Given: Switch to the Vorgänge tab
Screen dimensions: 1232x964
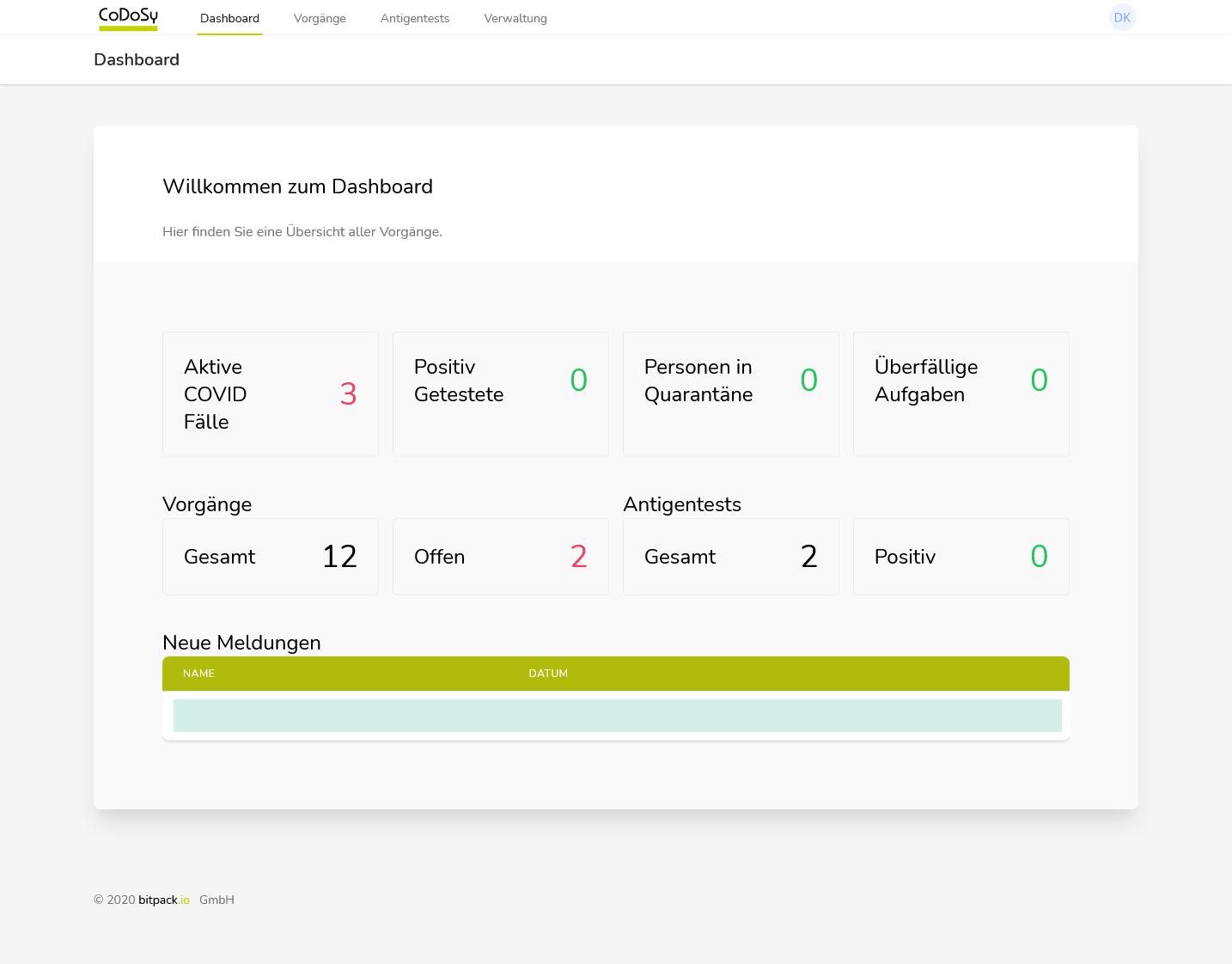Looking at the screenshot, I should click(320, 18).
